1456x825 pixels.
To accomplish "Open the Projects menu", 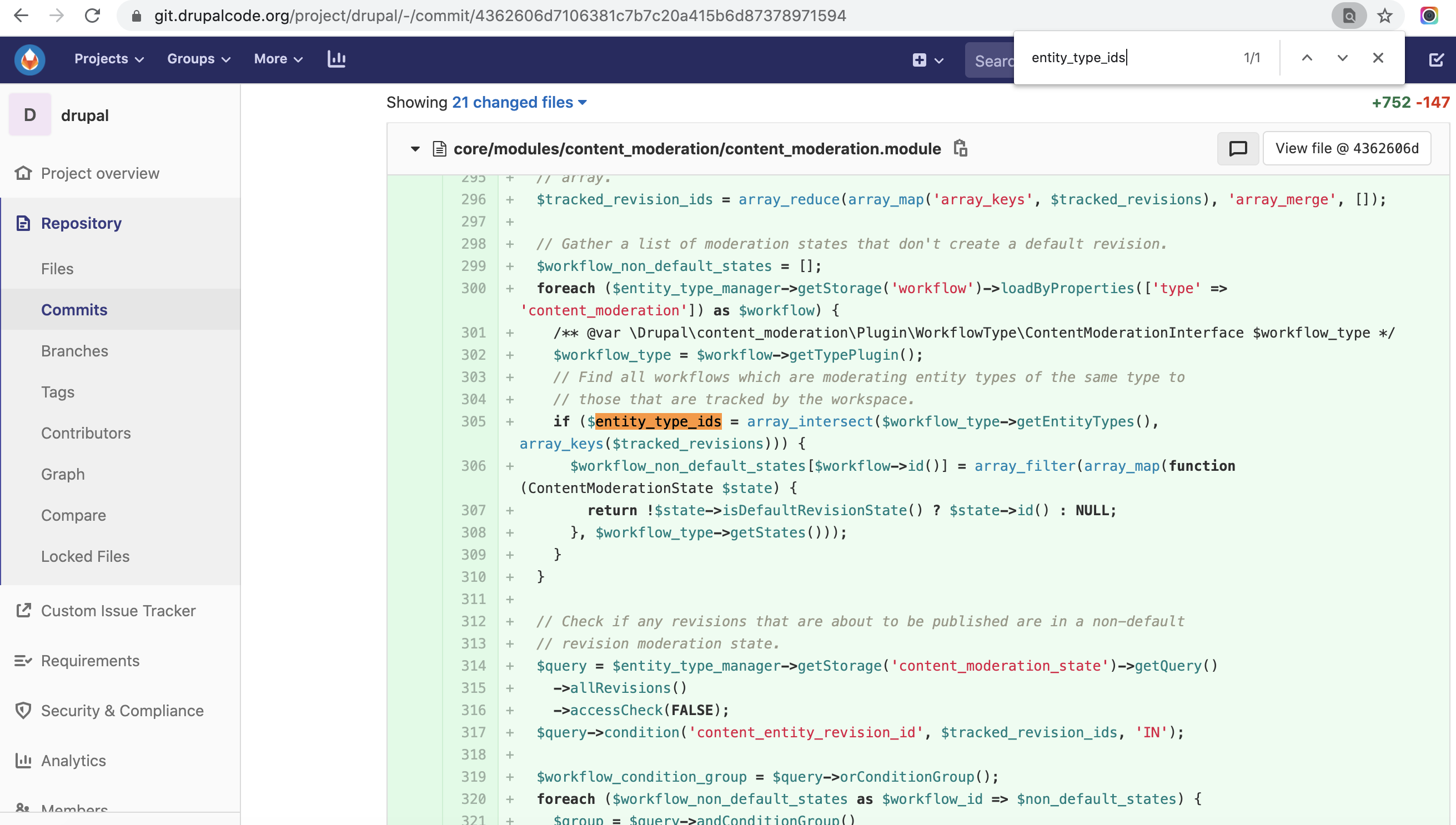I will pyautogui.click(x=108, y=59).
